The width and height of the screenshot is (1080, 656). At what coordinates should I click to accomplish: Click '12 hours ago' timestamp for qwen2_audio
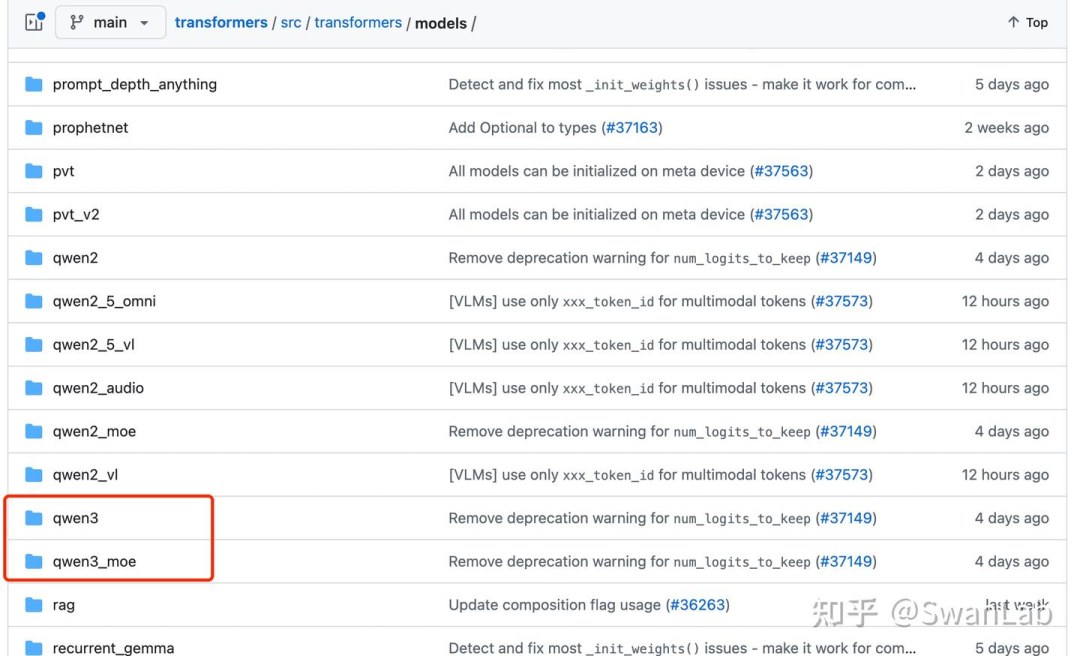1005,388
